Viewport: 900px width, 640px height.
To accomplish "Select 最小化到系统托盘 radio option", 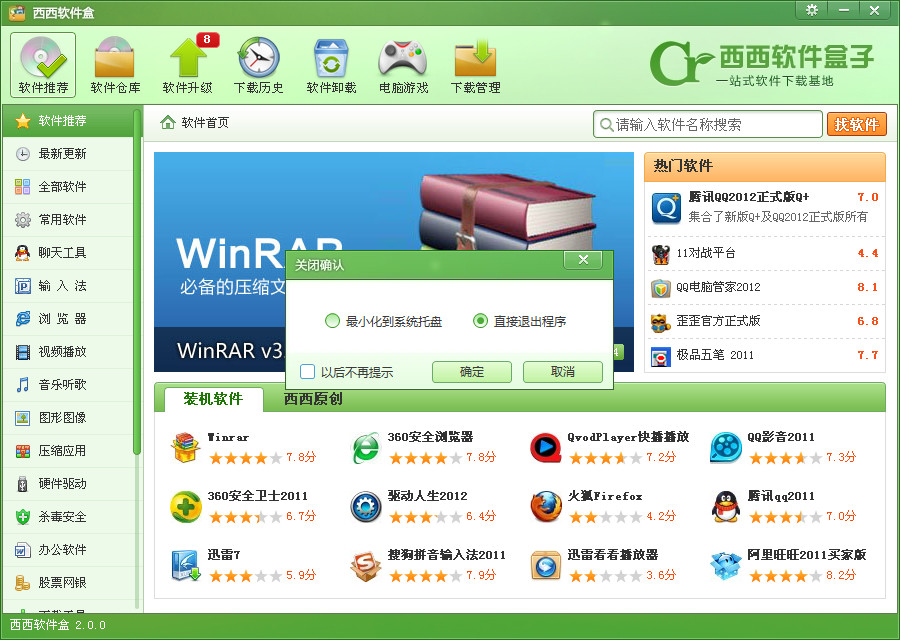I will pyautogui.click(x=332, y=321).
